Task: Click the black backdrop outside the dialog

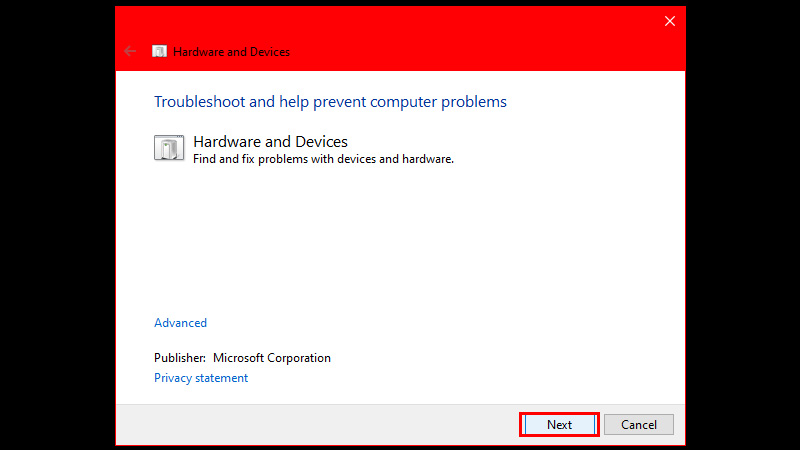Action: (x=56, y=224)
